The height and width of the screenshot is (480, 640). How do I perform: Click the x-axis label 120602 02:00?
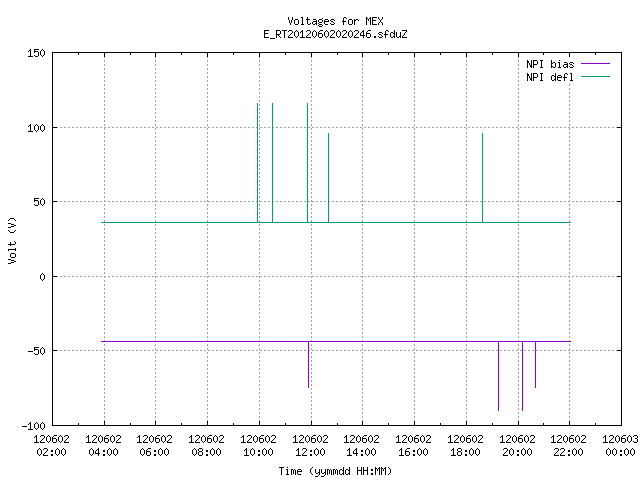(51, 446)
